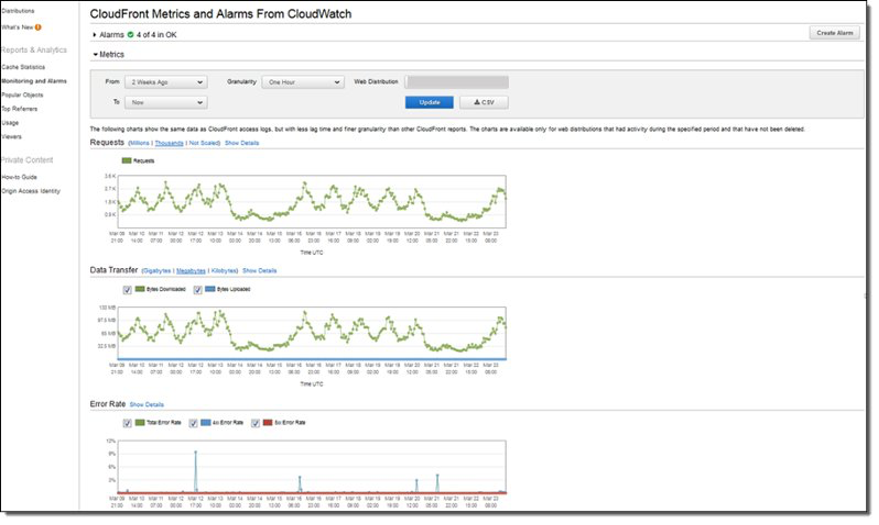Expand the Alarms section

point(94,35)
